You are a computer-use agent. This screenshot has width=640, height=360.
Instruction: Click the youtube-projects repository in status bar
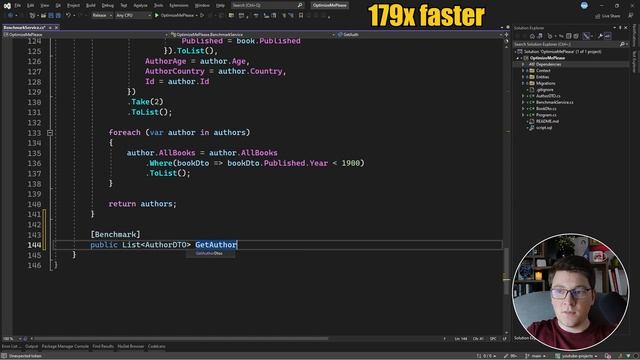coord(576,356)
